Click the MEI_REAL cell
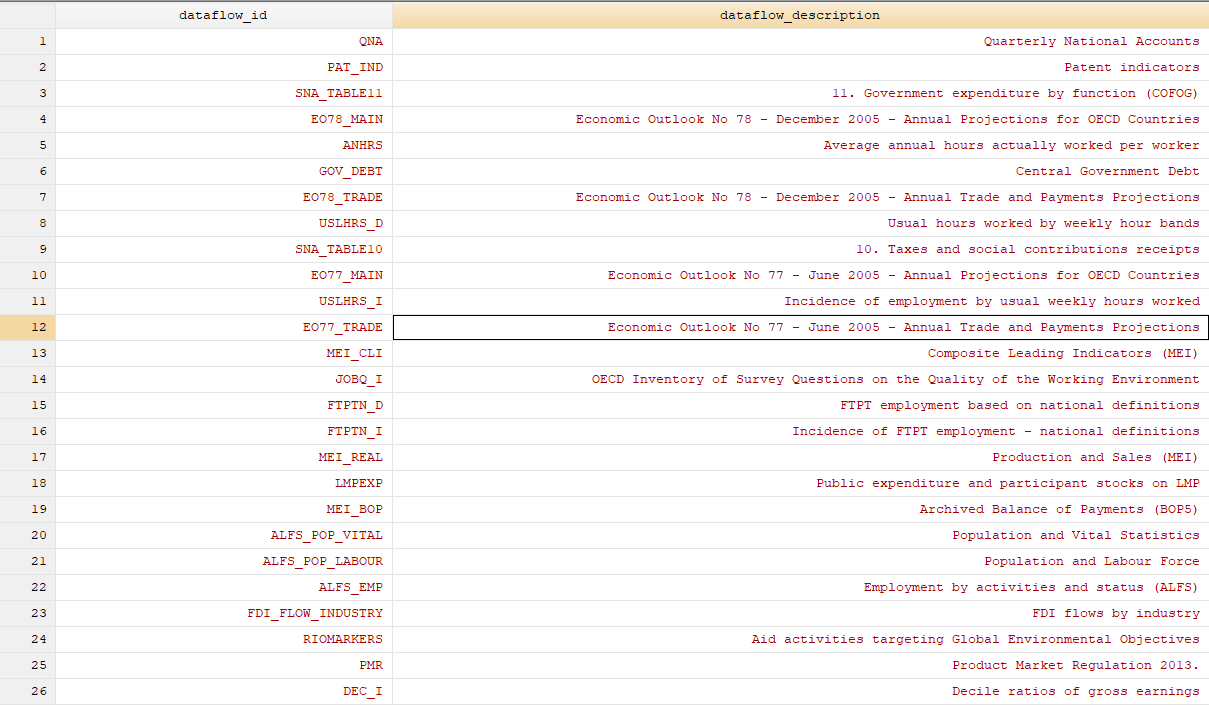This screenshot has height=705, width=1209. [x=223, y=457]
